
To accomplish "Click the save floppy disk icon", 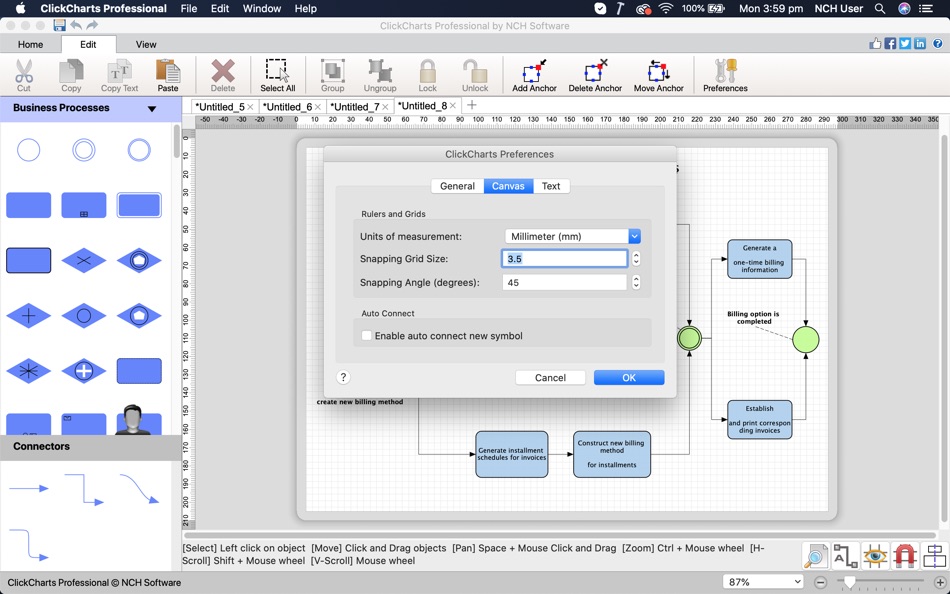I will coord(59,25).
